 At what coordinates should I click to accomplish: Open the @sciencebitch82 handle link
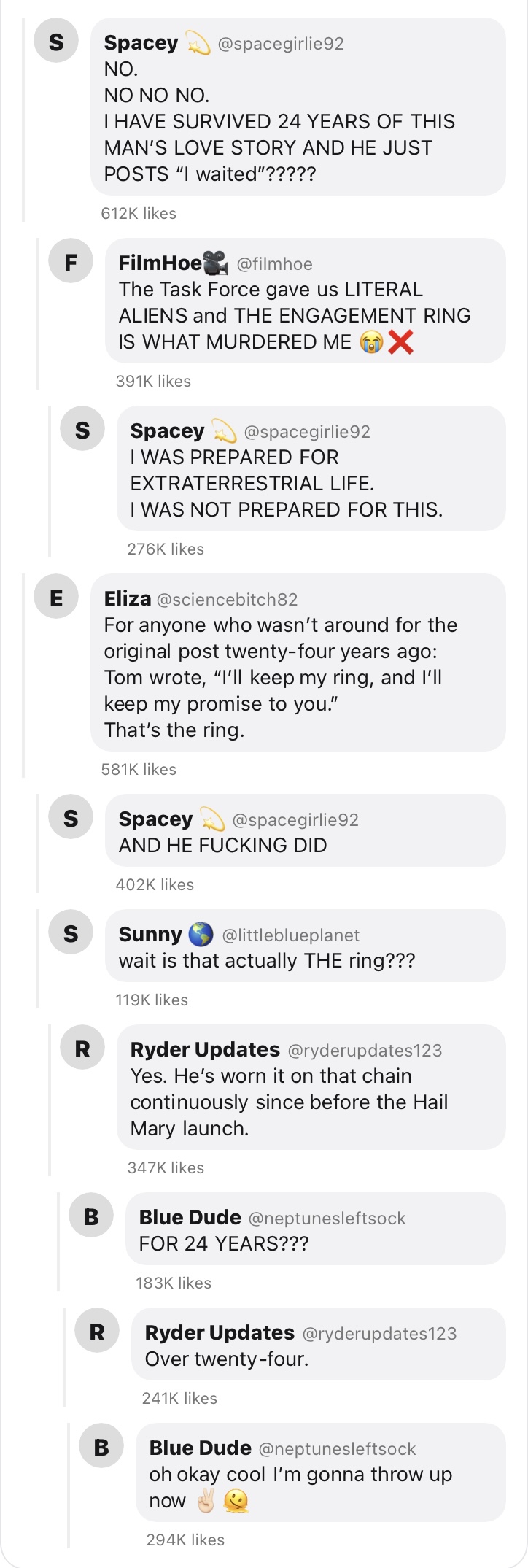coord(228,600)
